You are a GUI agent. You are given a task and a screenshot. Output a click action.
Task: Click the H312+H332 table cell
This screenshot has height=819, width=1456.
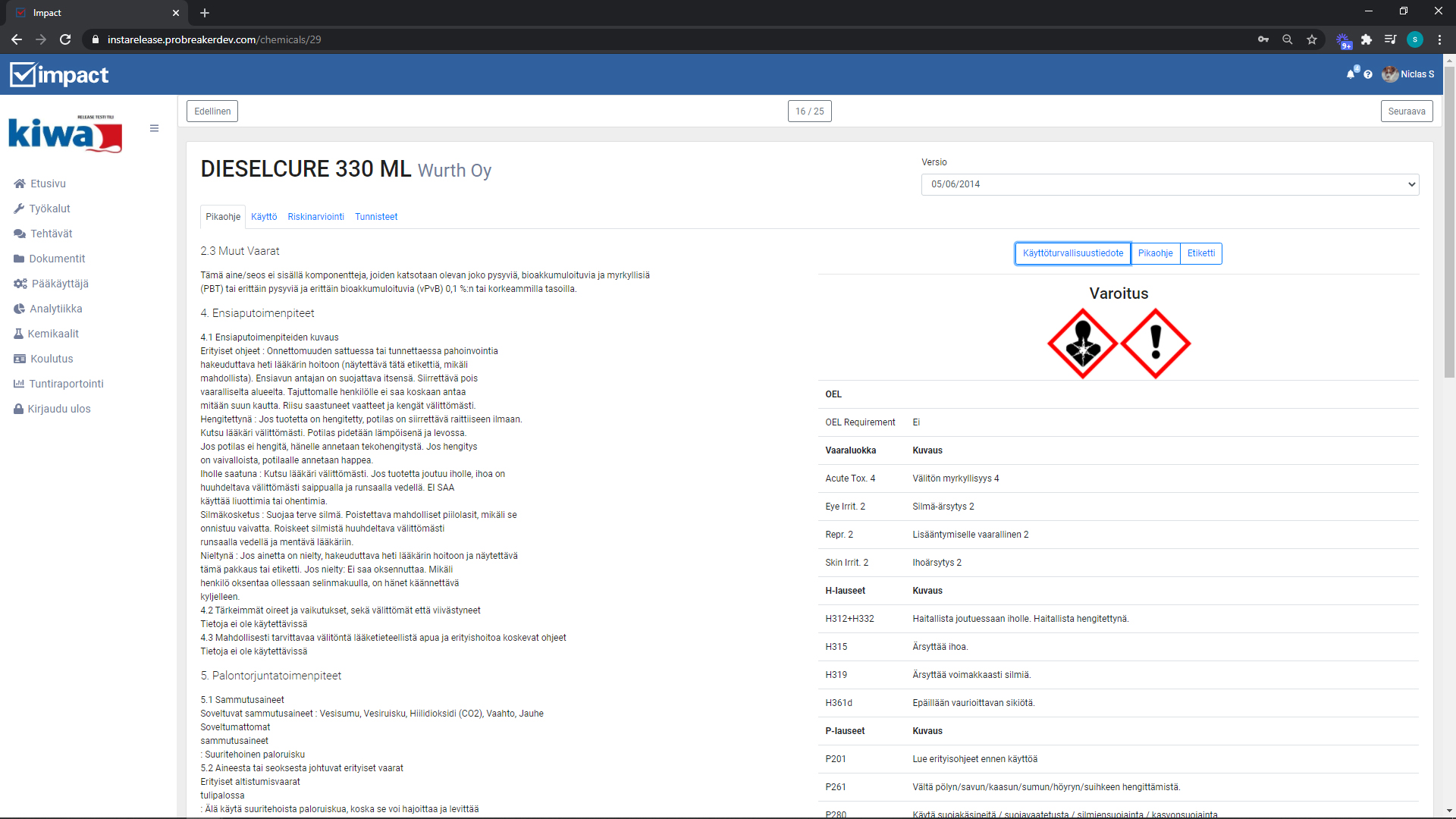click(849, 619)
